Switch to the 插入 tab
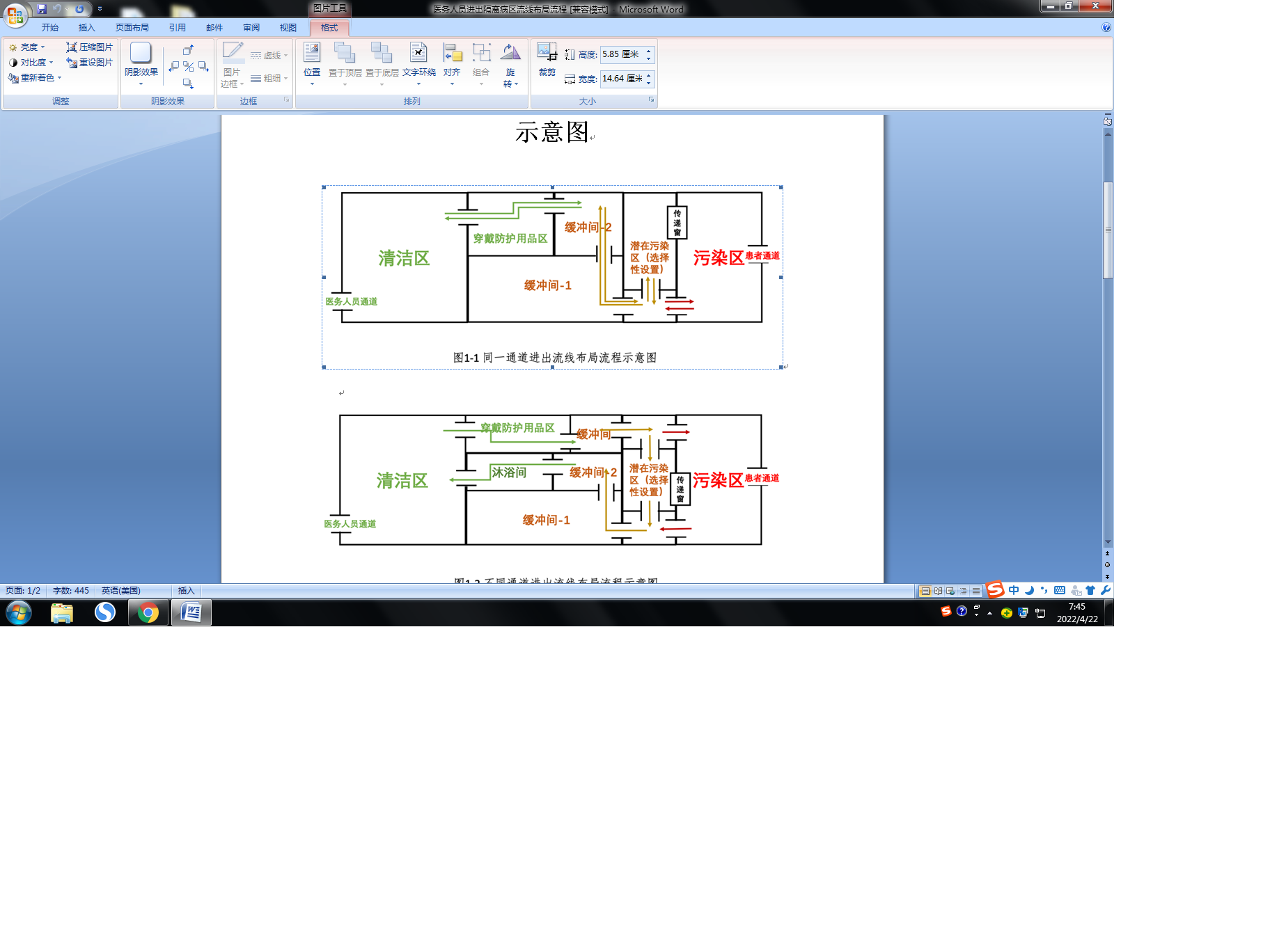Image resolution: width=1270 pixels, height=952 pixels. tap(86, 28)
